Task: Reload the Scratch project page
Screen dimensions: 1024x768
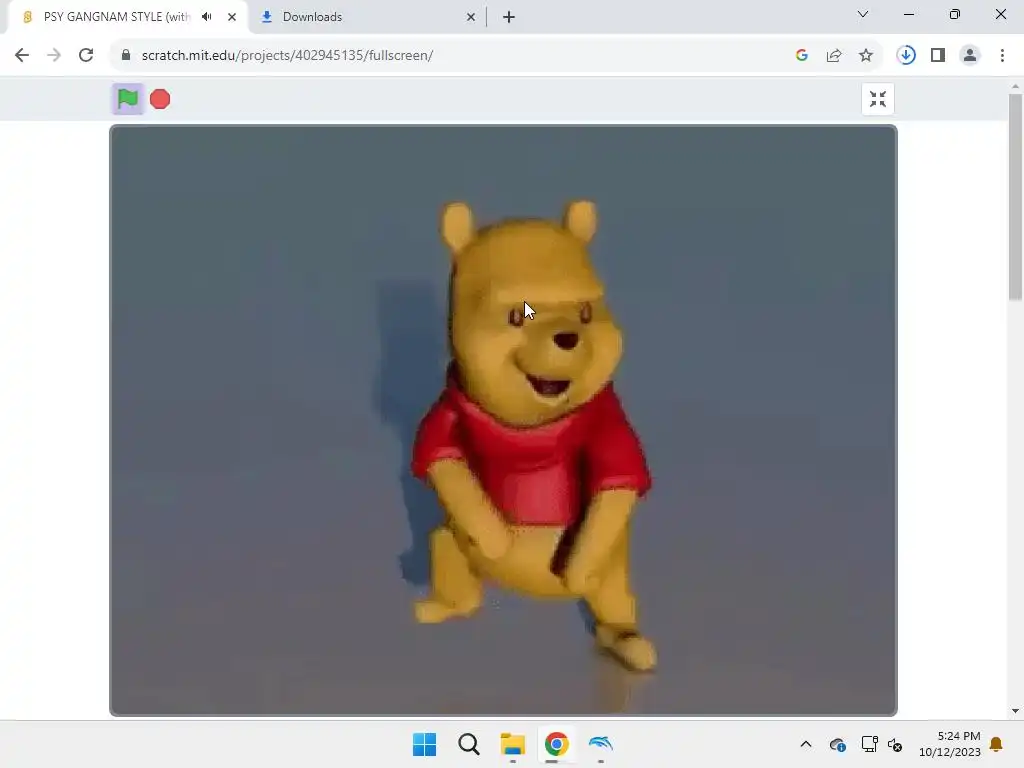Action: (x=86, y=56)
